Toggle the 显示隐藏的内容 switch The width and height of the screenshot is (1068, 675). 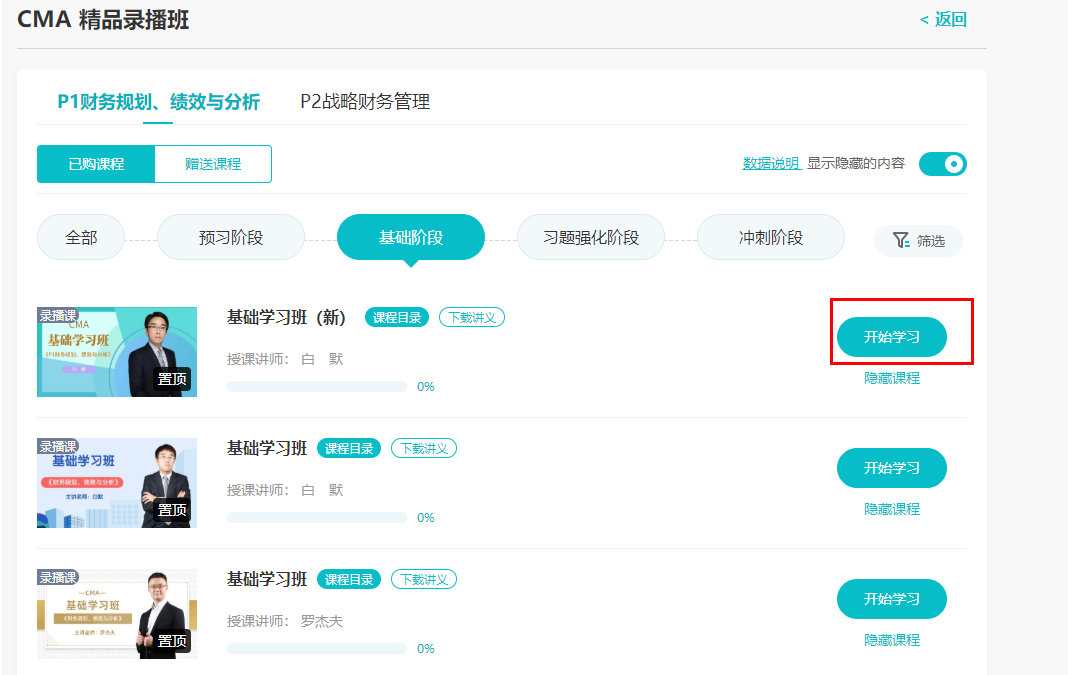(x=942, y=163)
